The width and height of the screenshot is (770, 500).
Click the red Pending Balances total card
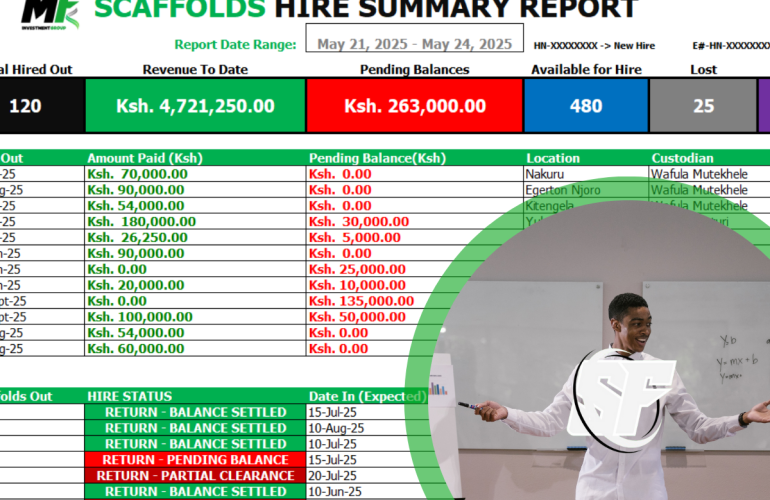[414, 106]
